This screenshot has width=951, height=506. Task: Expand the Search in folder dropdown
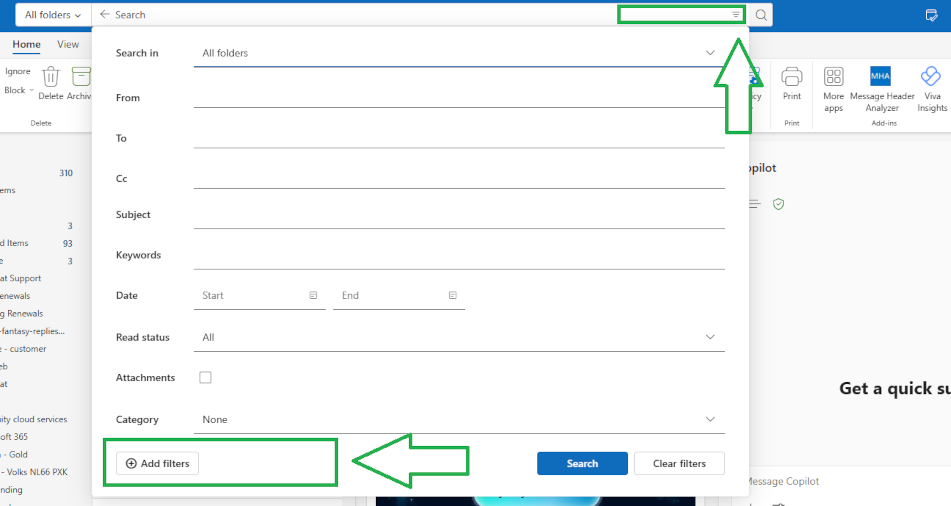click(710, 53)
